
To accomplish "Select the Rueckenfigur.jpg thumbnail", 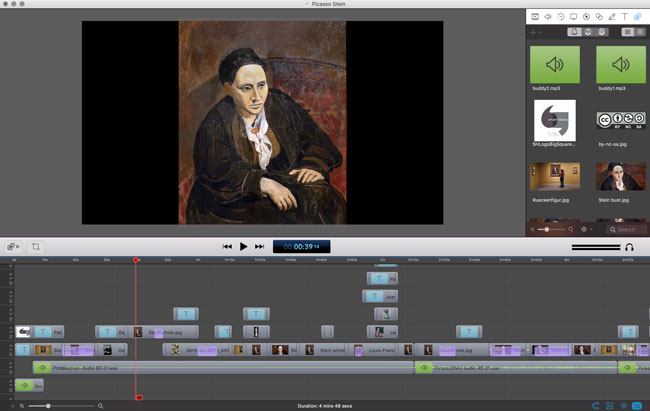I will point(555,176).
